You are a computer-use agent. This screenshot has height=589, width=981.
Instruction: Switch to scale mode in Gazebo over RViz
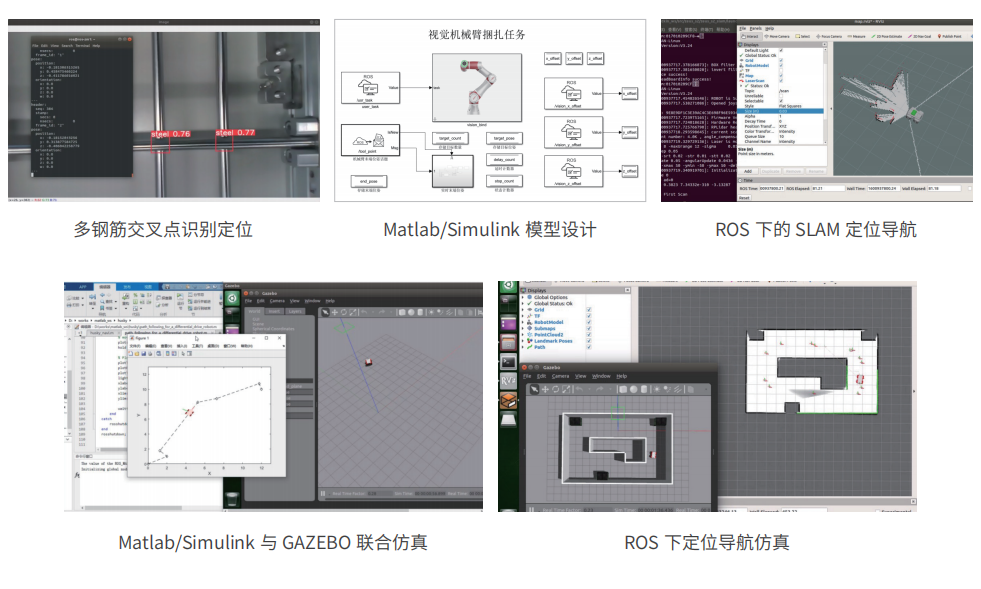566,389
